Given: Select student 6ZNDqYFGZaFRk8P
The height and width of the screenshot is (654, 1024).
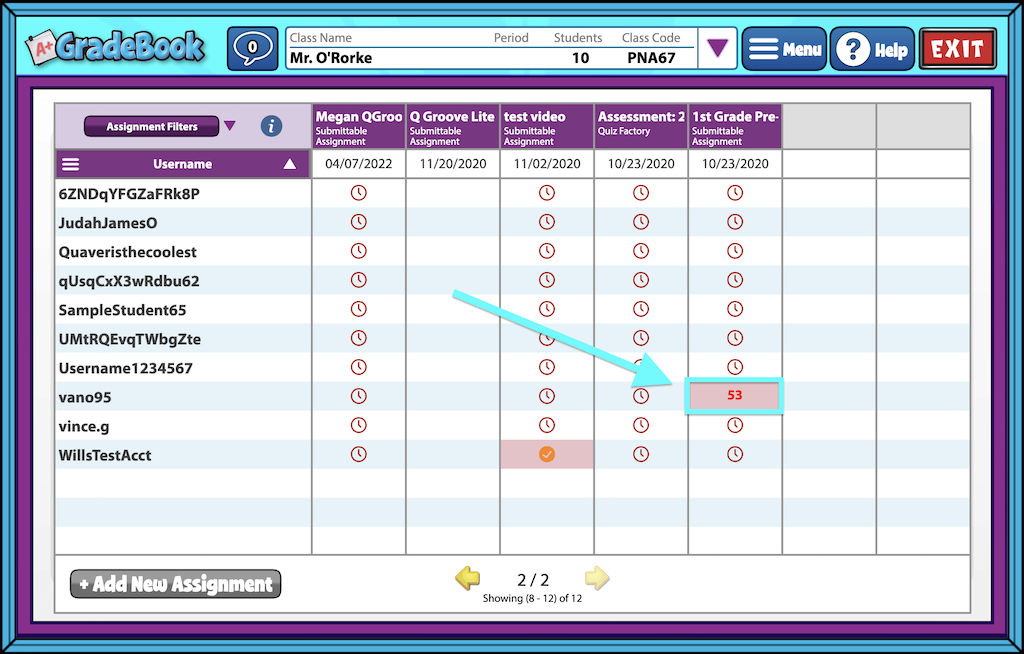Looking at the screenshot, I should pos(129,194).
